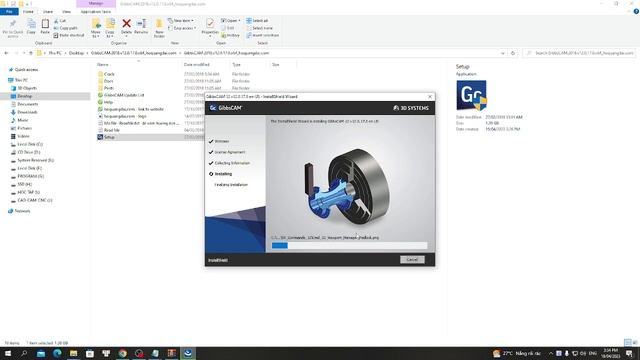Click Desktop in the address breadcrumb
The height and width of the screenshot is (360, 640).
click(76, 53)
